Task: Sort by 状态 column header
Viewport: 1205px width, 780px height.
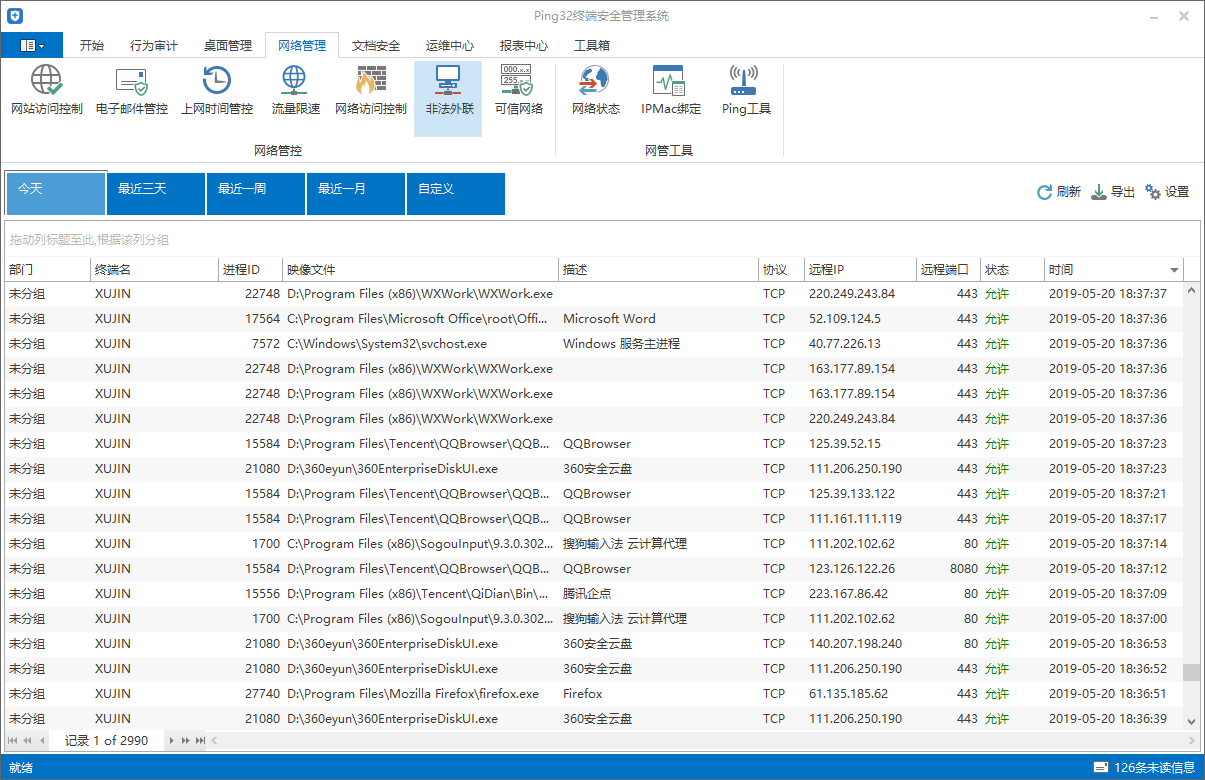Action: 1012,270
